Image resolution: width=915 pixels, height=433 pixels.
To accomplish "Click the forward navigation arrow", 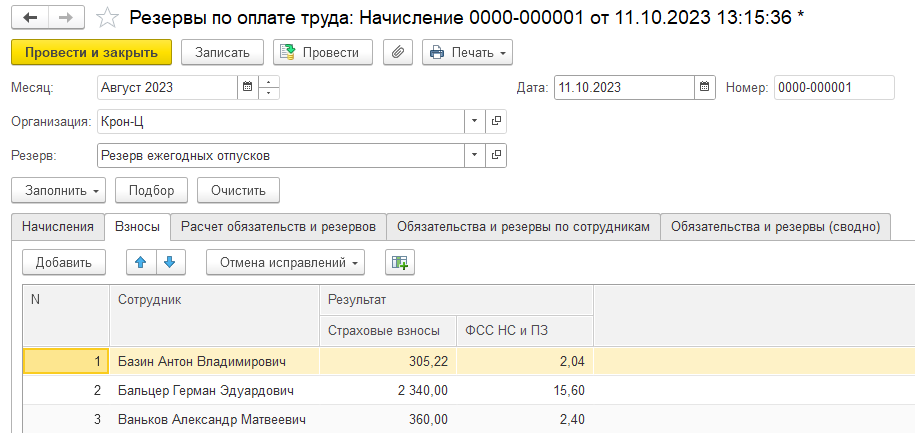I will click(65, 18).
